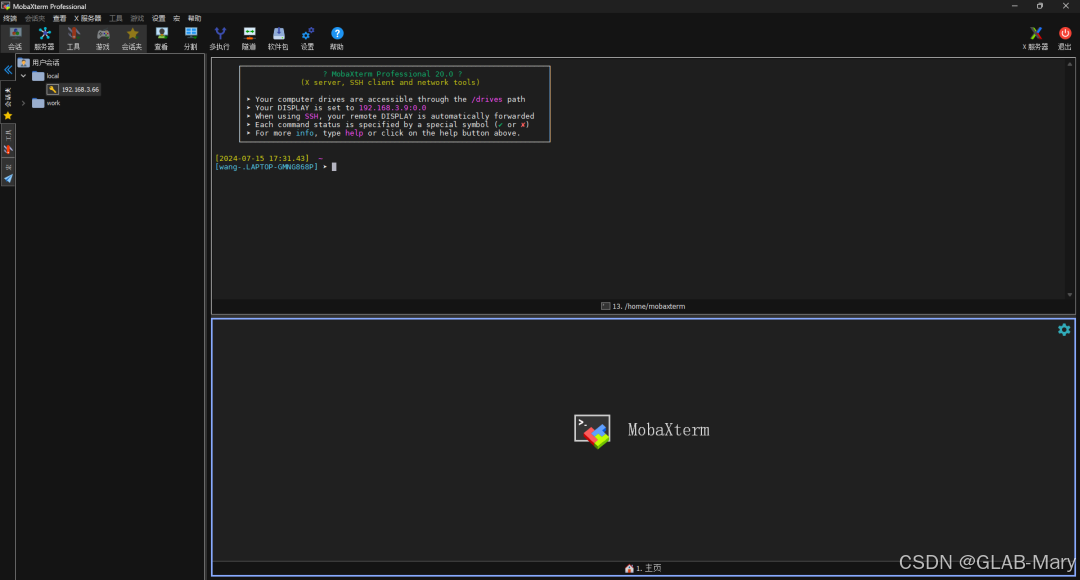Open the 会话夹 menu in the menu bar
1080x580 pixels.
pos(34,19)
